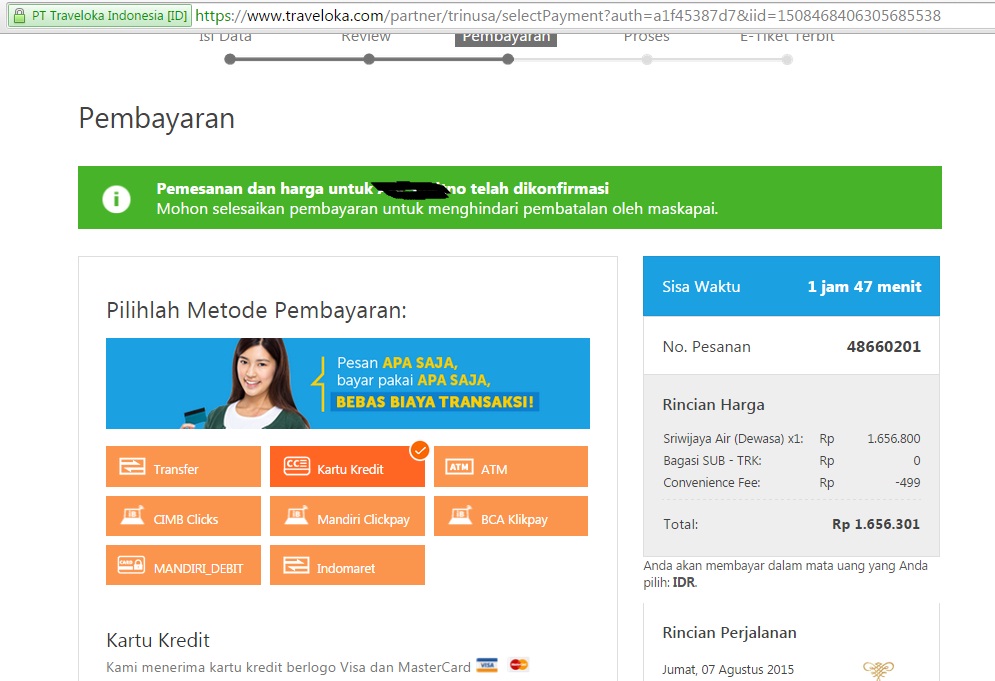
Task: Click the Rincian Harga heading
Action: (x=713, y=405)
